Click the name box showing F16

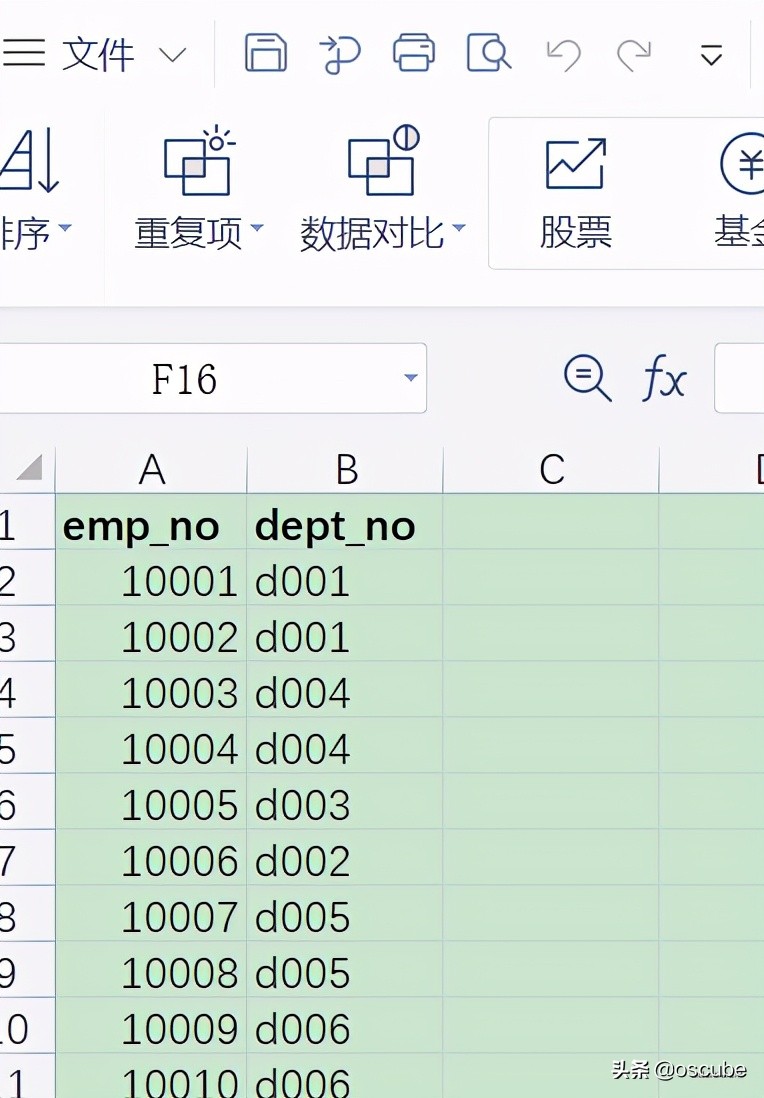pos(213,378)
